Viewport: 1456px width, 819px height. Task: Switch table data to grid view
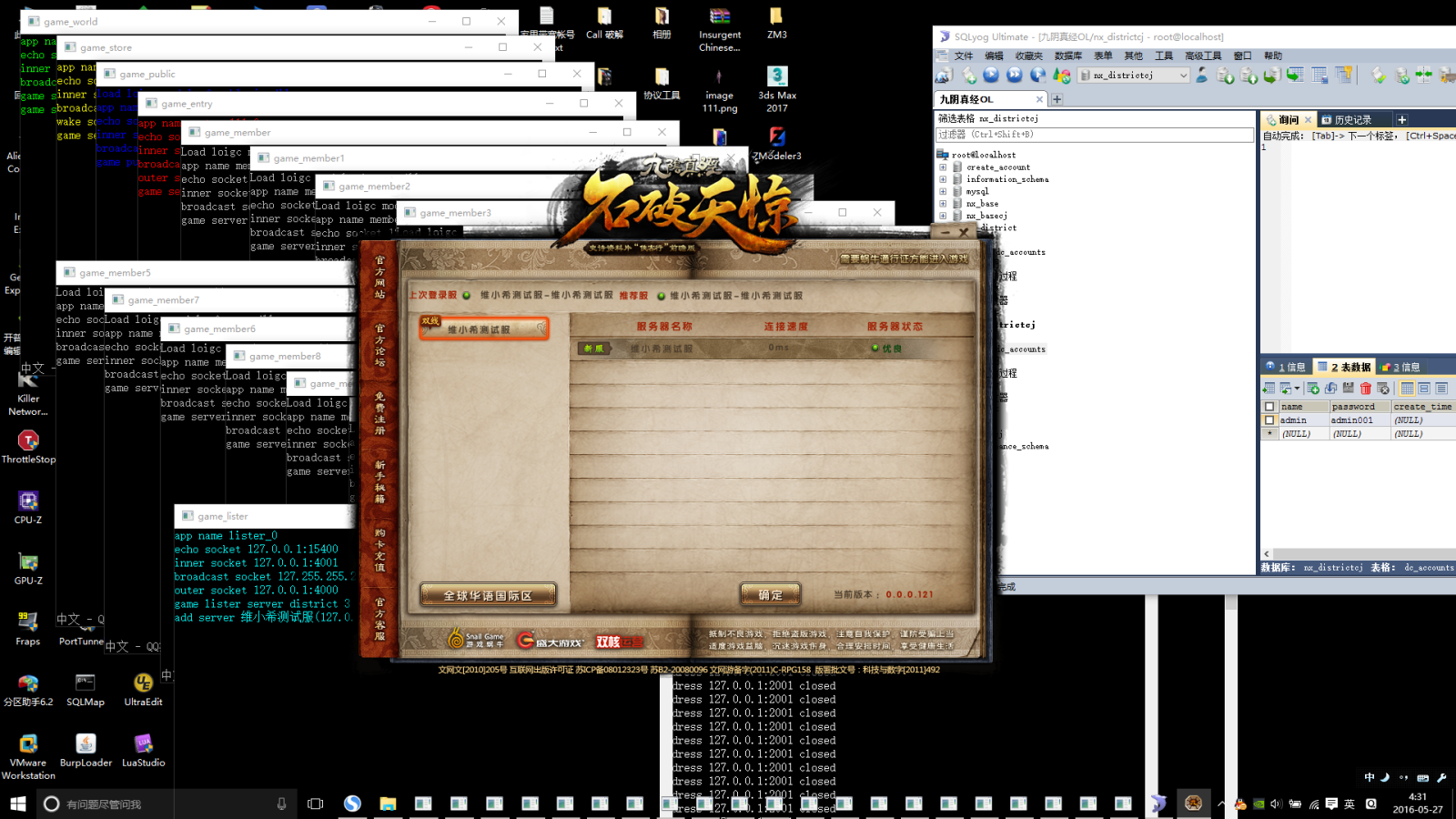1407,389
